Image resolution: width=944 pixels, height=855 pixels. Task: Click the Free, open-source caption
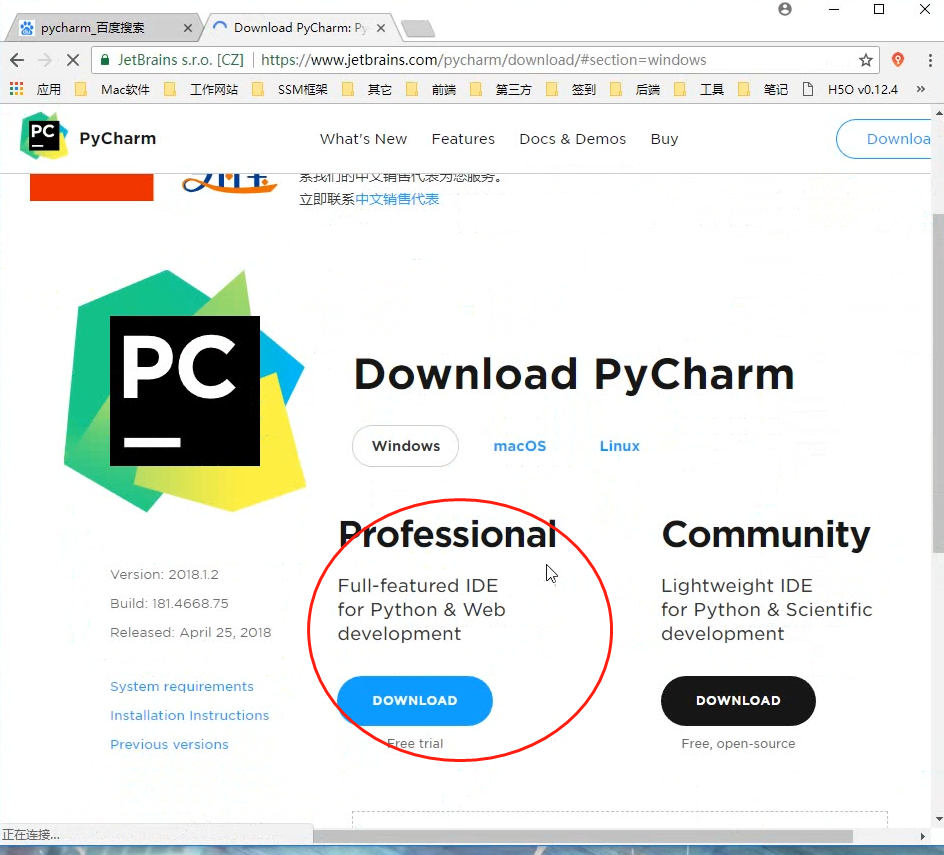pos(738,744)
